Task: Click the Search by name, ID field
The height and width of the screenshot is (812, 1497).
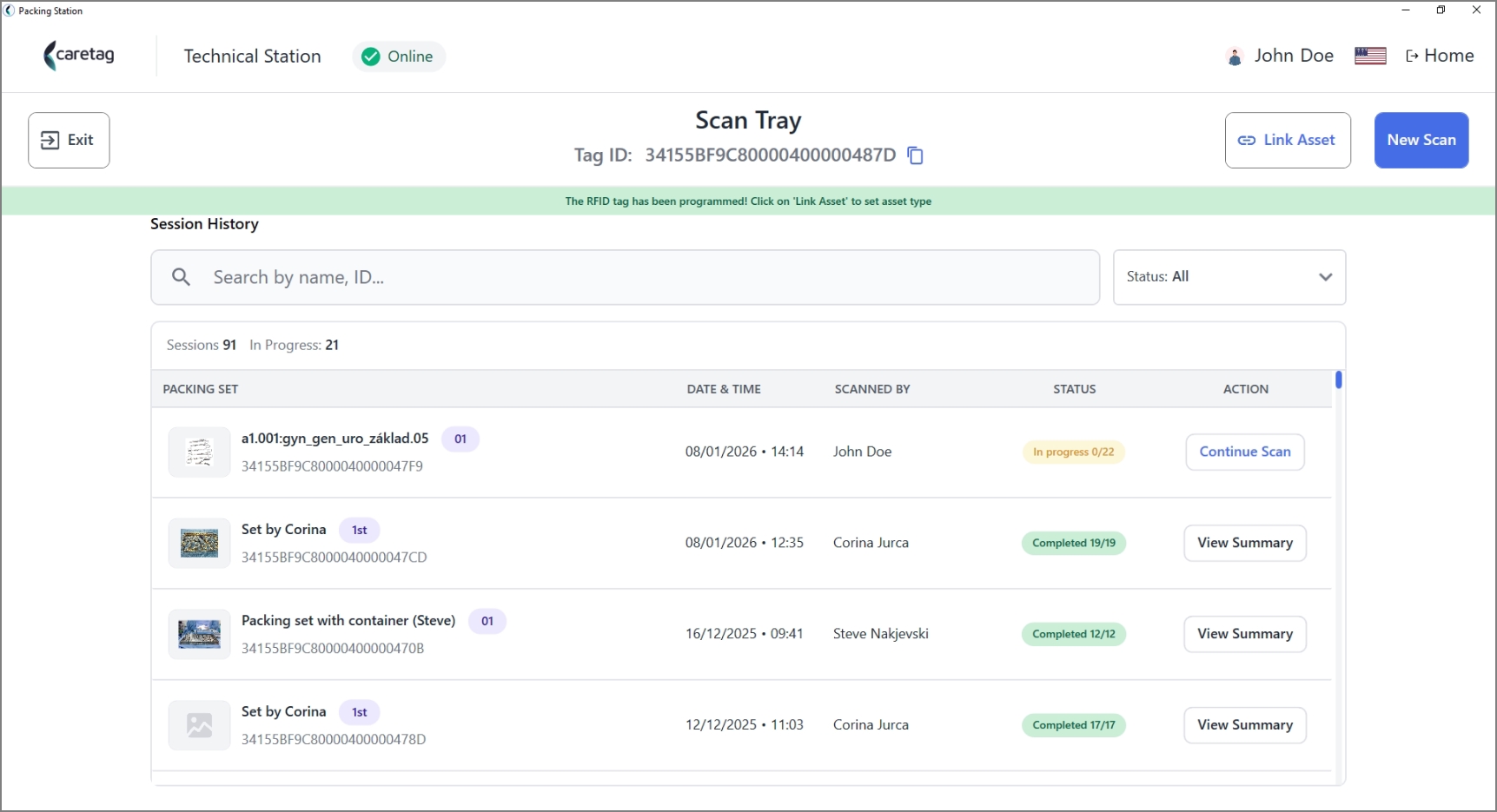Action: (626, 277)
